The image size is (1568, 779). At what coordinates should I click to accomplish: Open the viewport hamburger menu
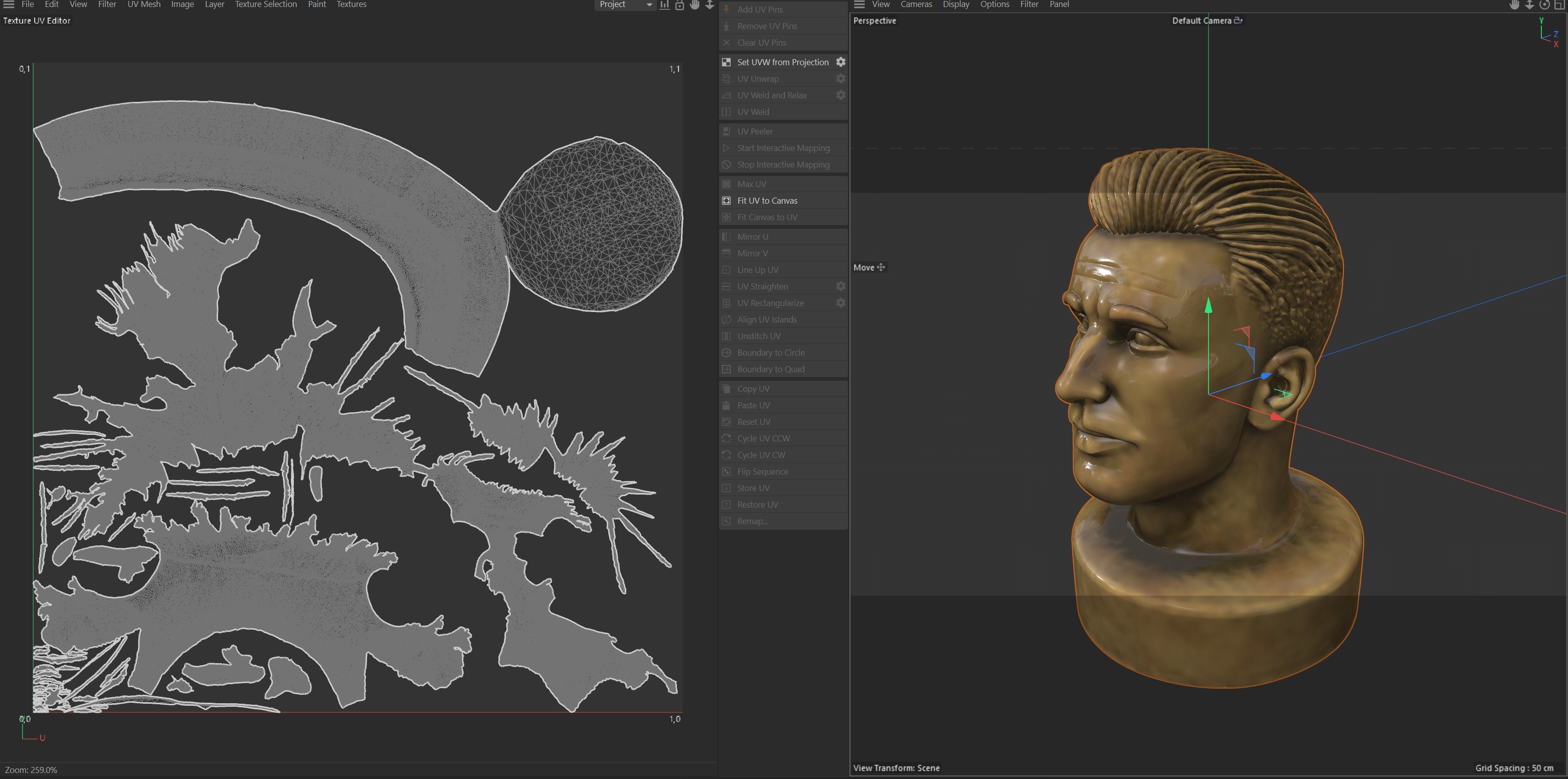(x=859, y=4)
